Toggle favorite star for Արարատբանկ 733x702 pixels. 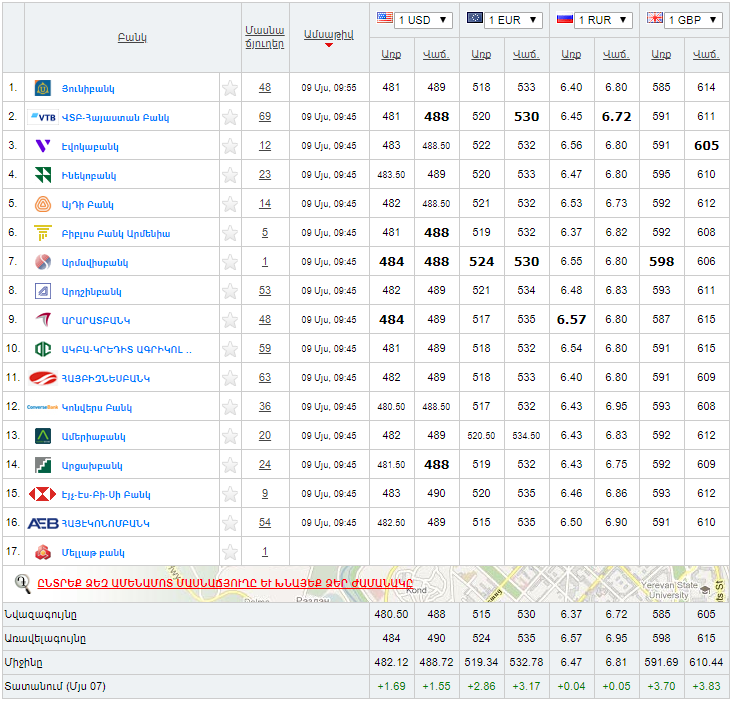pyautogui.click(x=230, y=320)
